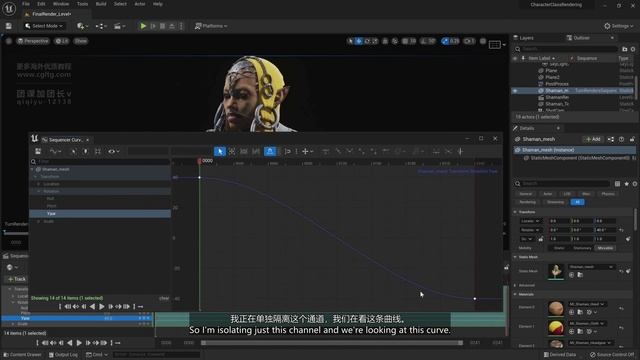The width and height of the screenshot is (640, 360).
Task: Click the Details help question icon
Action: (x=621, y=139)
